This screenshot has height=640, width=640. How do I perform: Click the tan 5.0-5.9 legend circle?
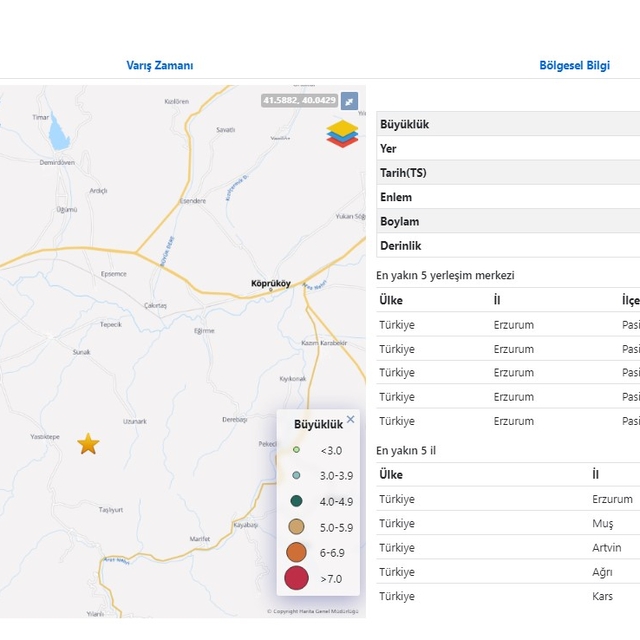pos(296,527)
